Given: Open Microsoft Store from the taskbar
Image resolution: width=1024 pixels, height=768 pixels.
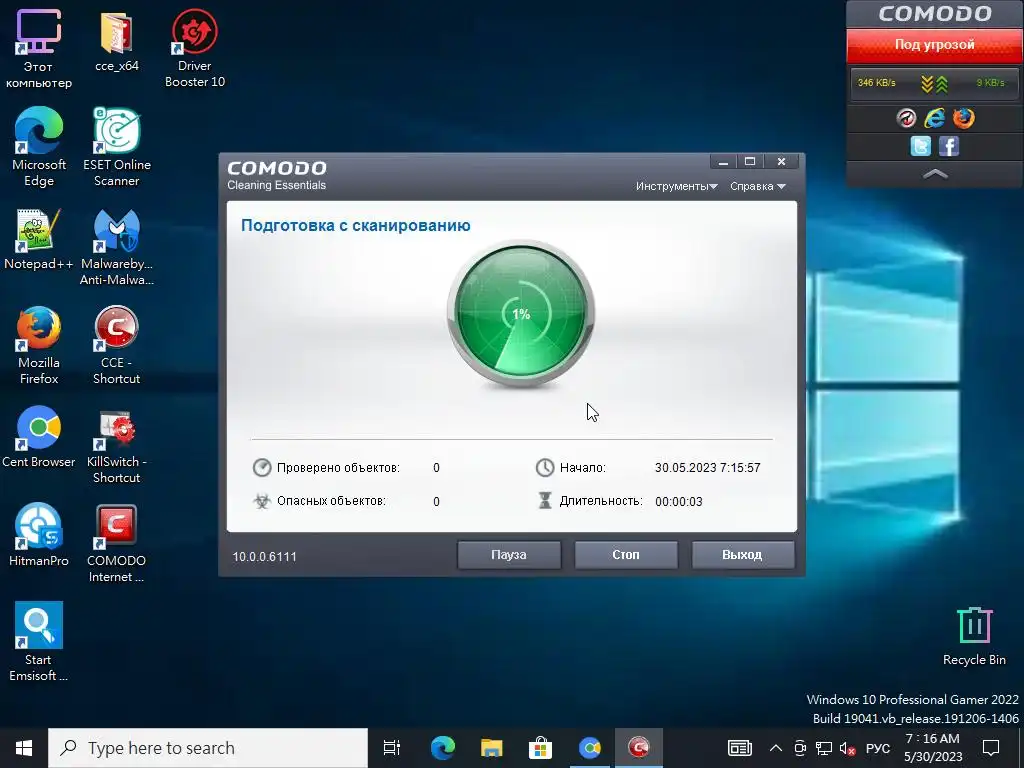Looking at the screenshot, I should 540,748.
